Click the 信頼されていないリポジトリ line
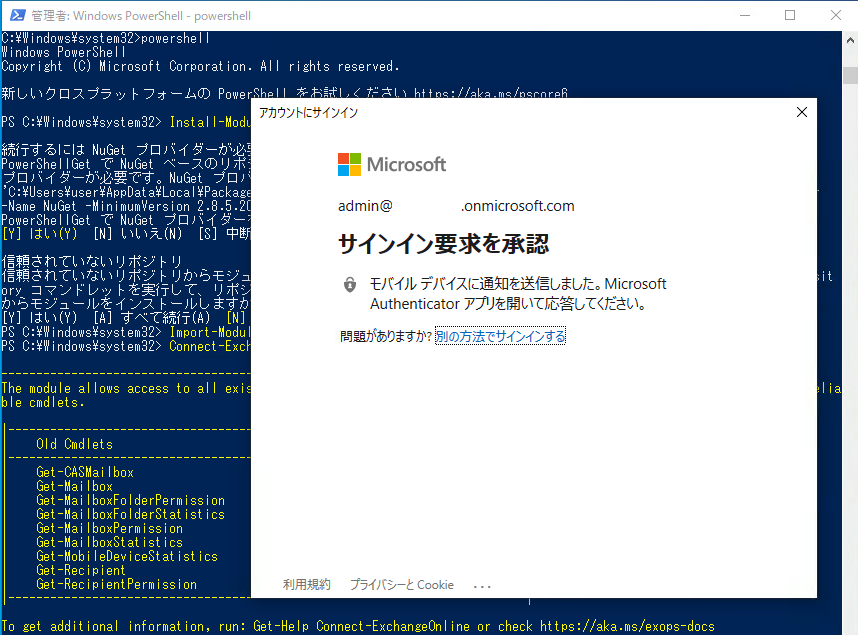This screenshot has height=635, width=858. [92, 262]
